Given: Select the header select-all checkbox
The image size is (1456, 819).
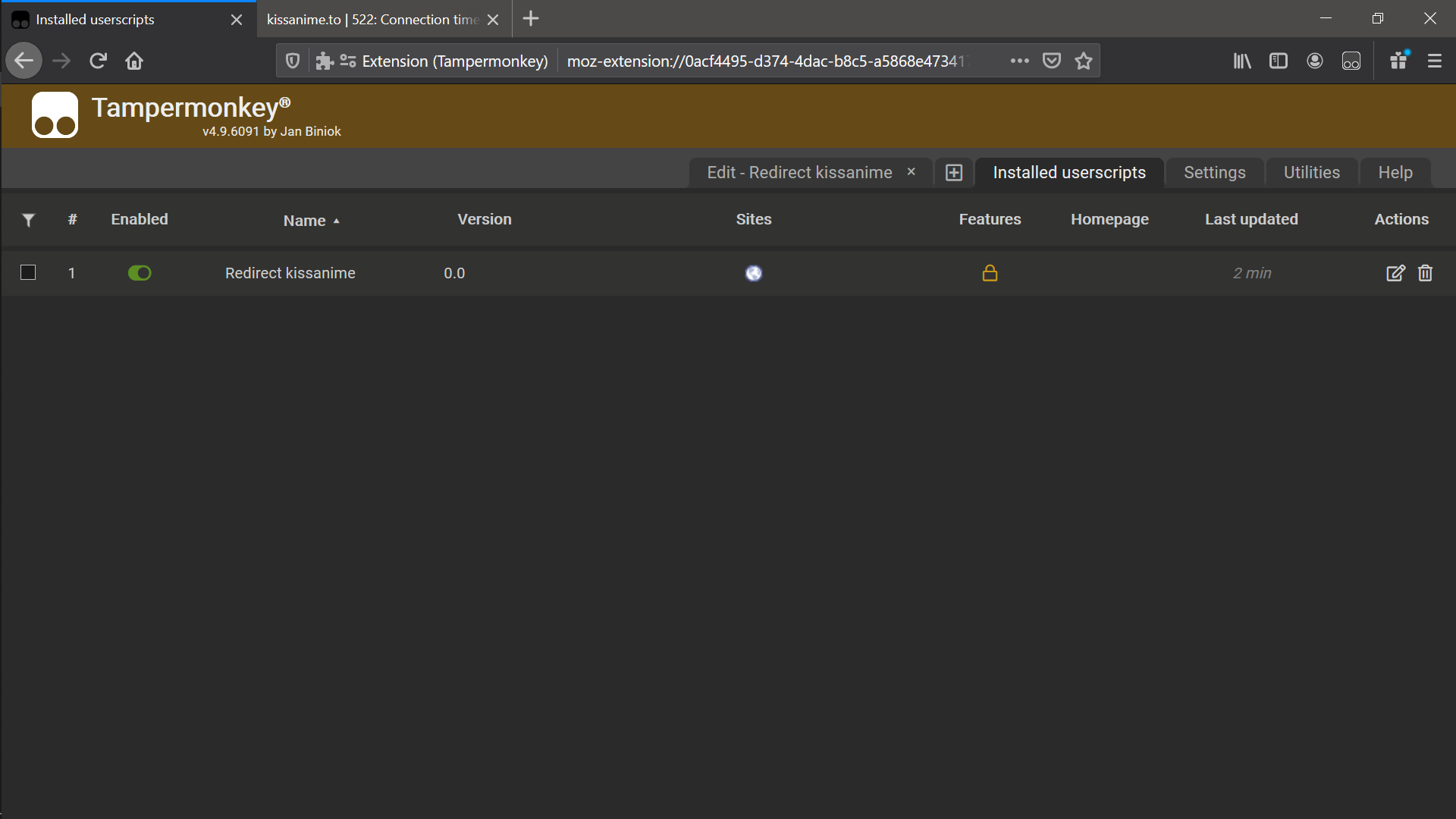Looking at the screenshot, I should 28,220.
